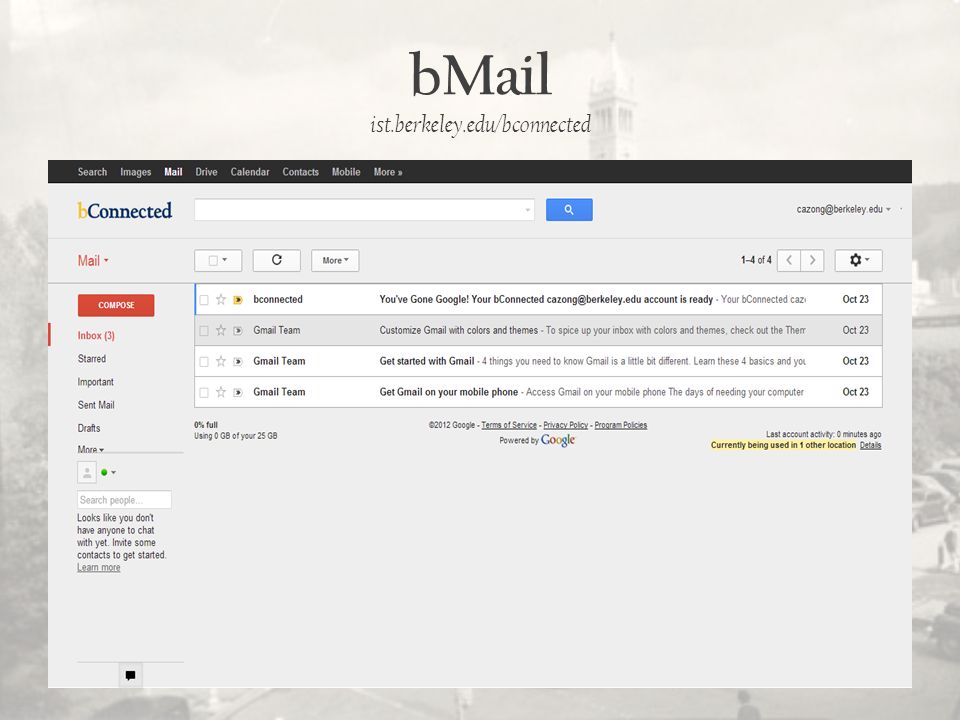Show search options arrow in search box
Viewport: 960px width, 720px height.
coord(527,210)
